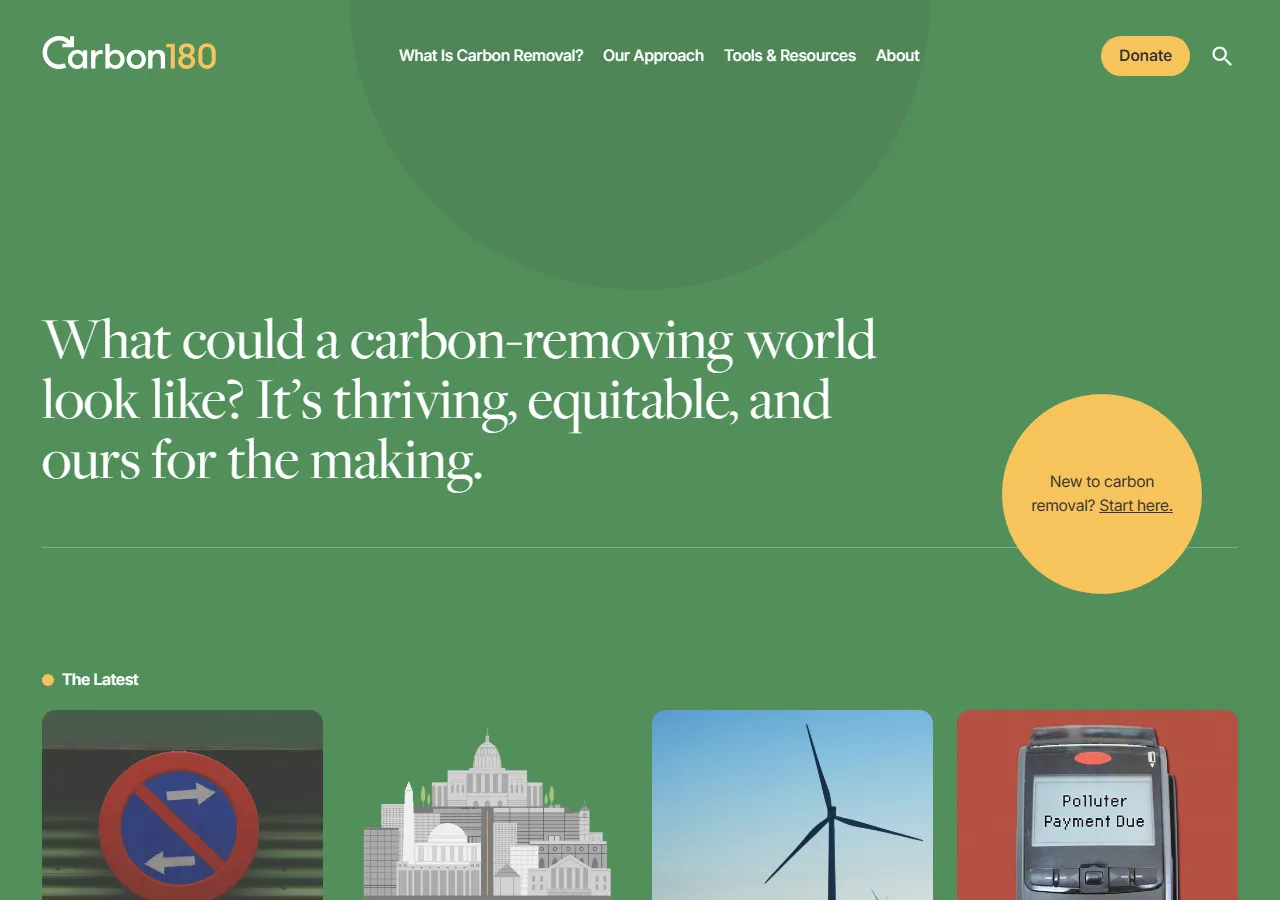The height and width of the screenshot is (900, 1280).
Task: Open the What Is Carbon Removal? menu
Action: click(491, 56)
